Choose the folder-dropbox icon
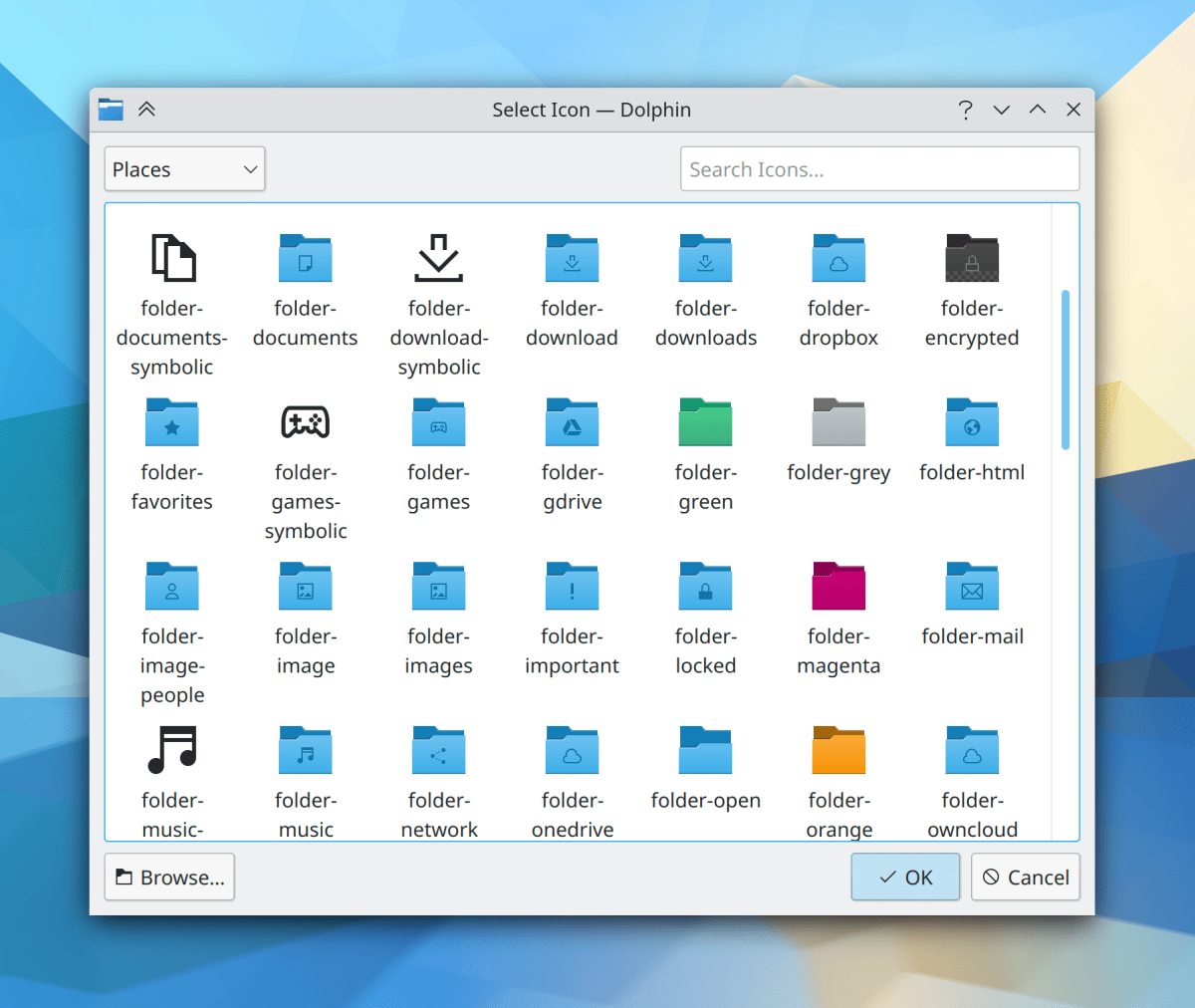The width and height of the screenshot is (1195, 1008). point(838,258)
